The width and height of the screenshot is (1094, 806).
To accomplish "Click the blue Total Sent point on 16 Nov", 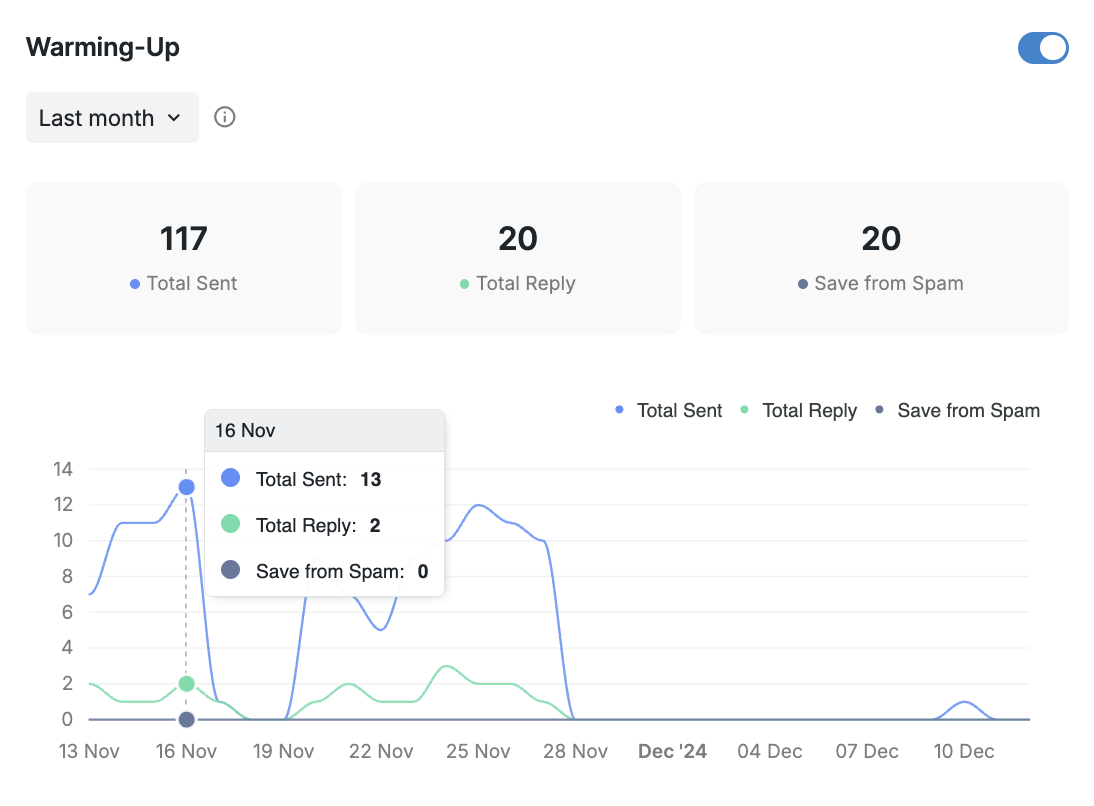I will (186, 487).
